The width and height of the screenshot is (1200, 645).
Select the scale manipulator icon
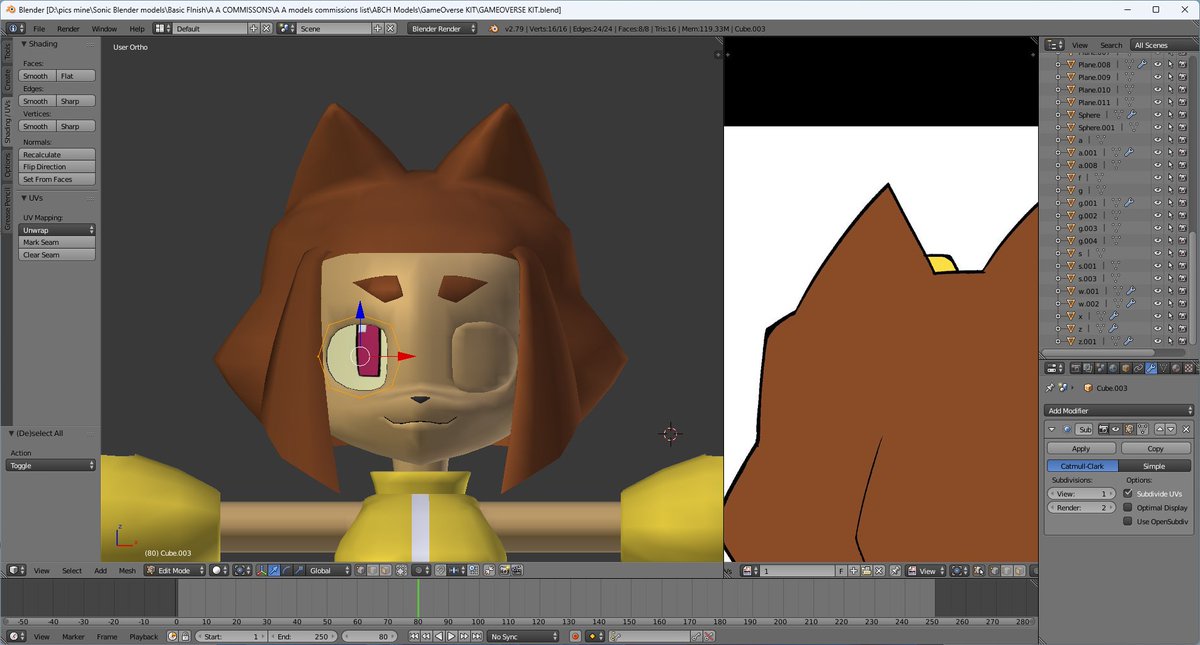[x=297, y=570]
